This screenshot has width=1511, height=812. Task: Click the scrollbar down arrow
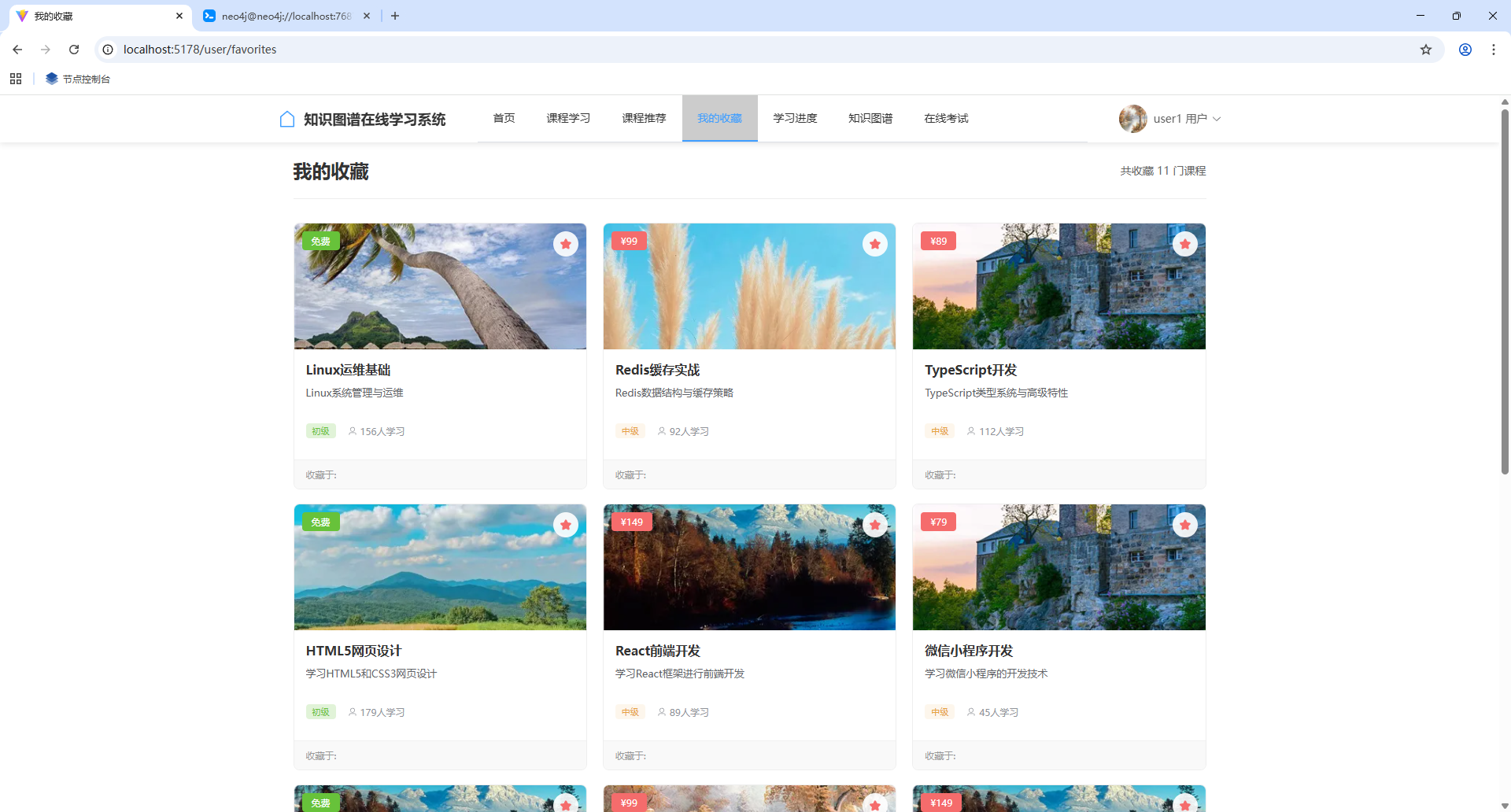tap(1505, 806)
